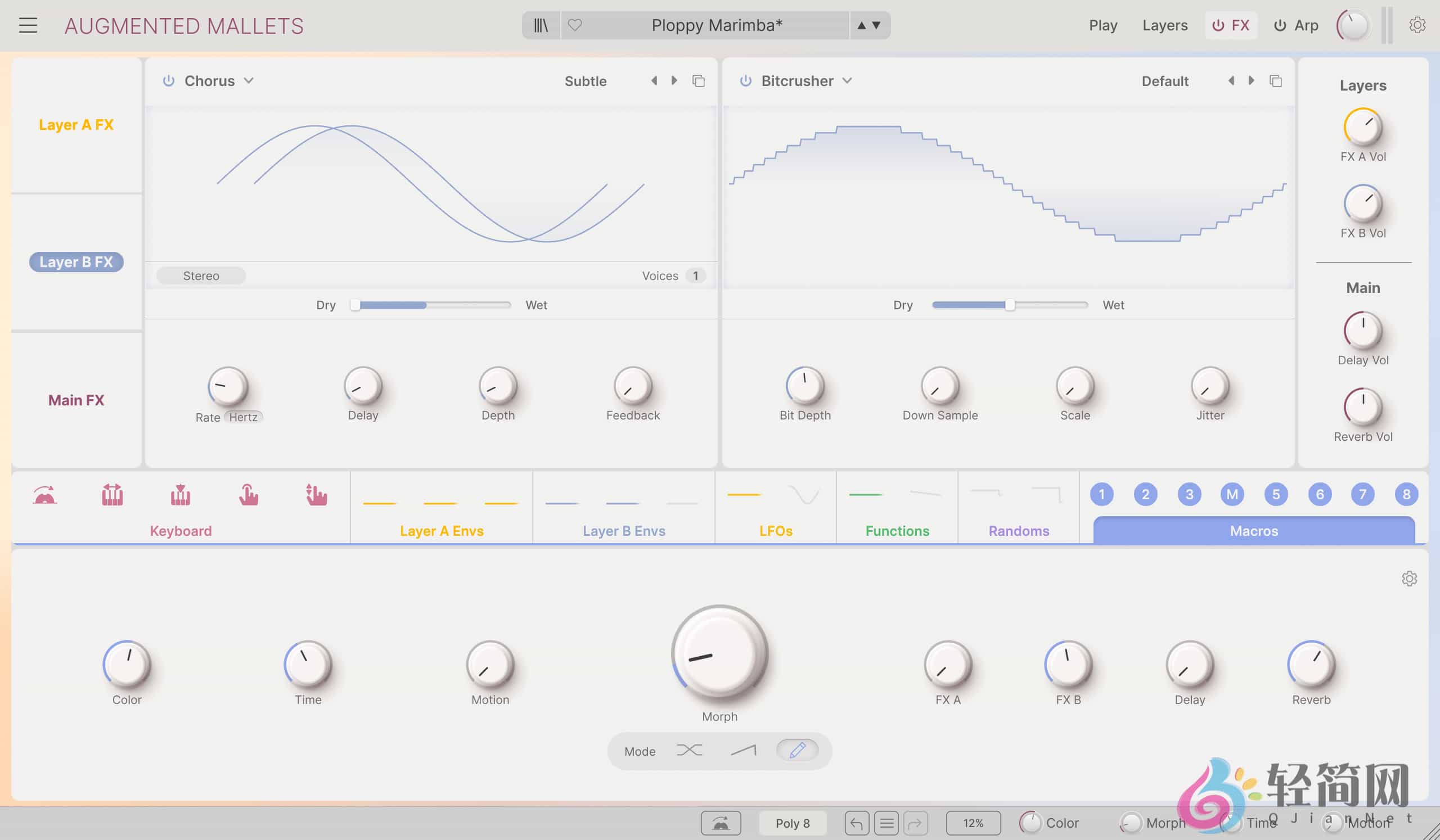Switch to the Play view
This screenshot has height=840, width=1440.
[x=1102, y=25]
